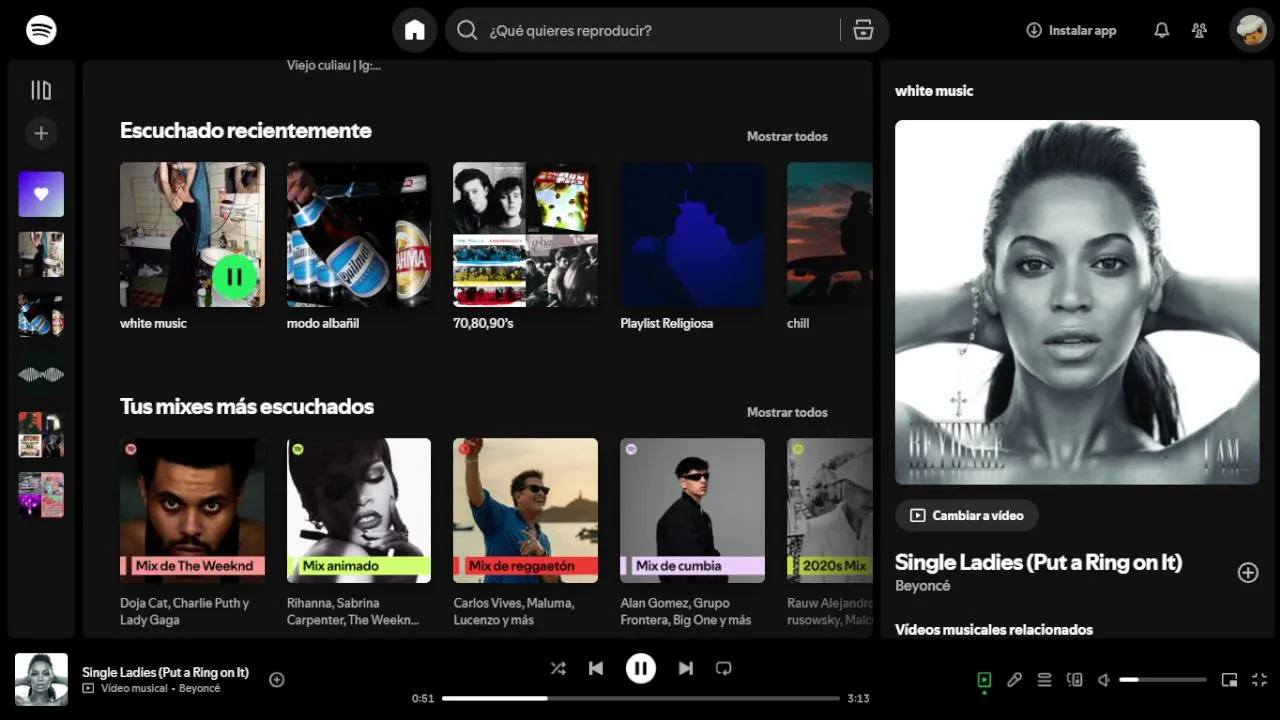Open Mix de reggaetón card
The image size is (1280, 720).
[525, 533]
